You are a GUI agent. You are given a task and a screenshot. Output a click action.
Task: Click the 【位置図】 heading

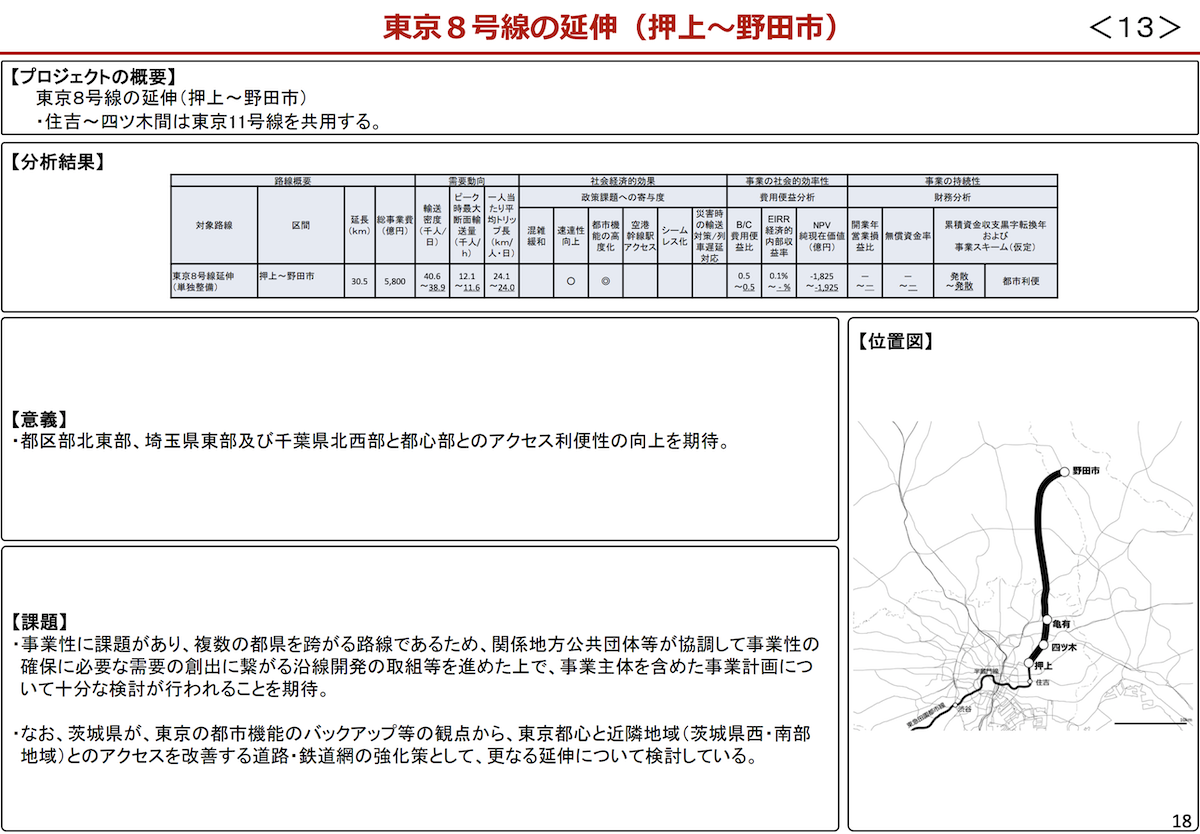coord(895,341)
